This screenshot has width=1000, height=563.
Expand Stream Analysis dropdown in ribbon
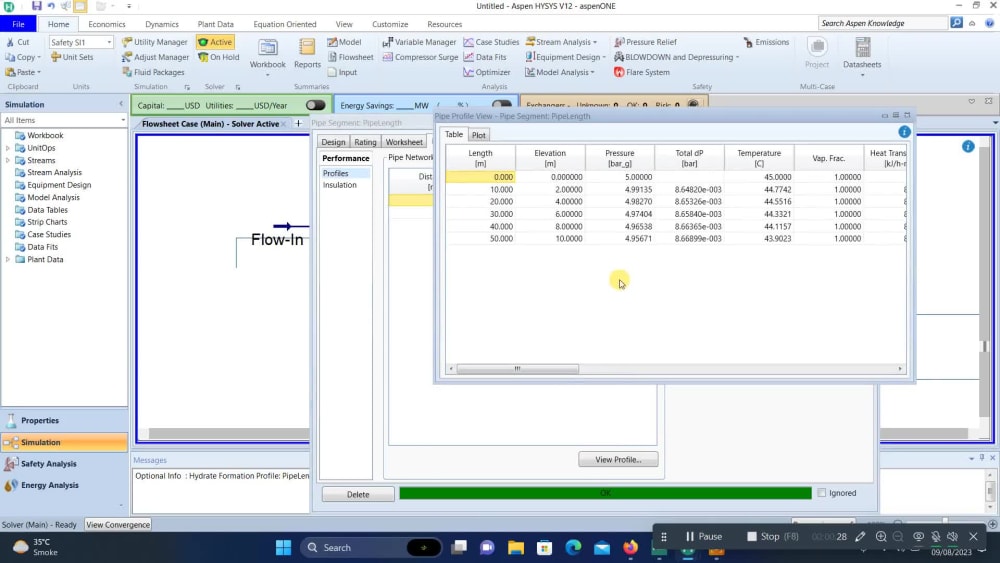tap(595, 42)
